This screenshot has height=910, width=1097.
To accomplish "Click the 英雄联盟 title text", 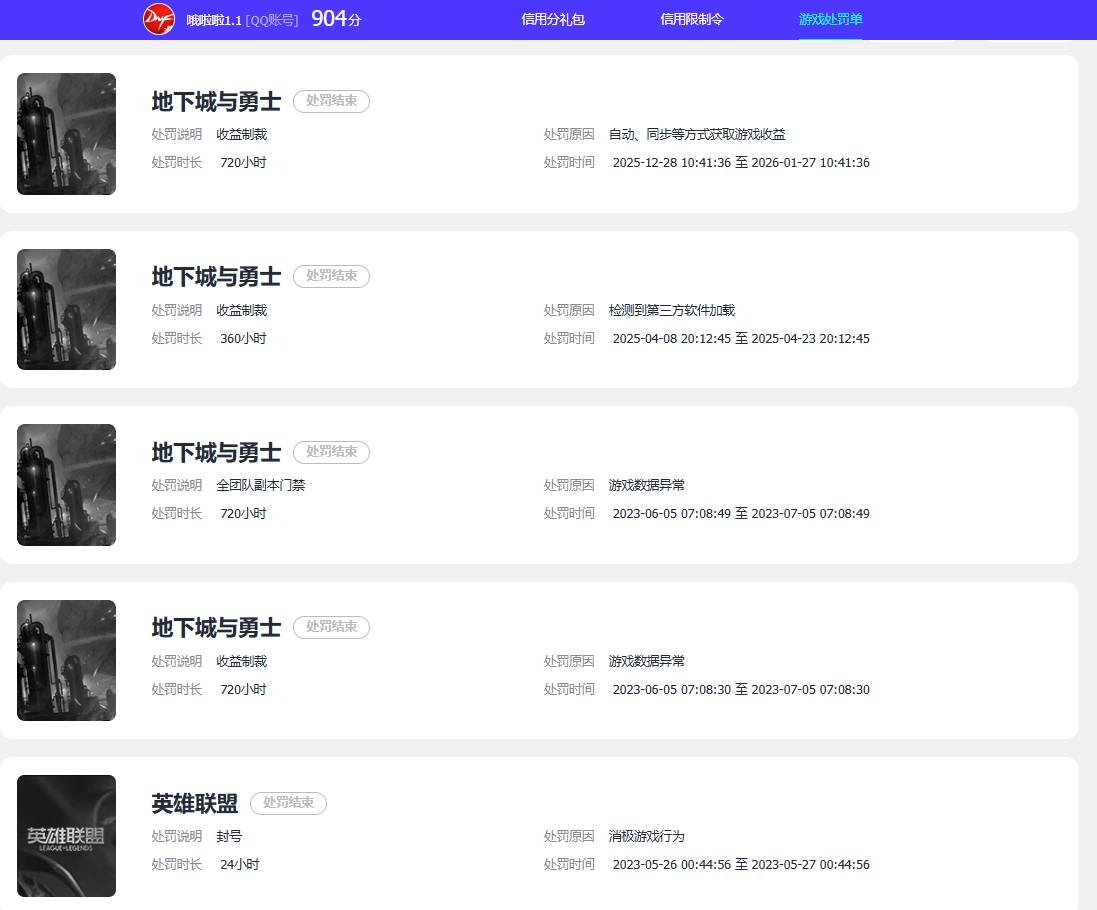I will coord(195,804).
